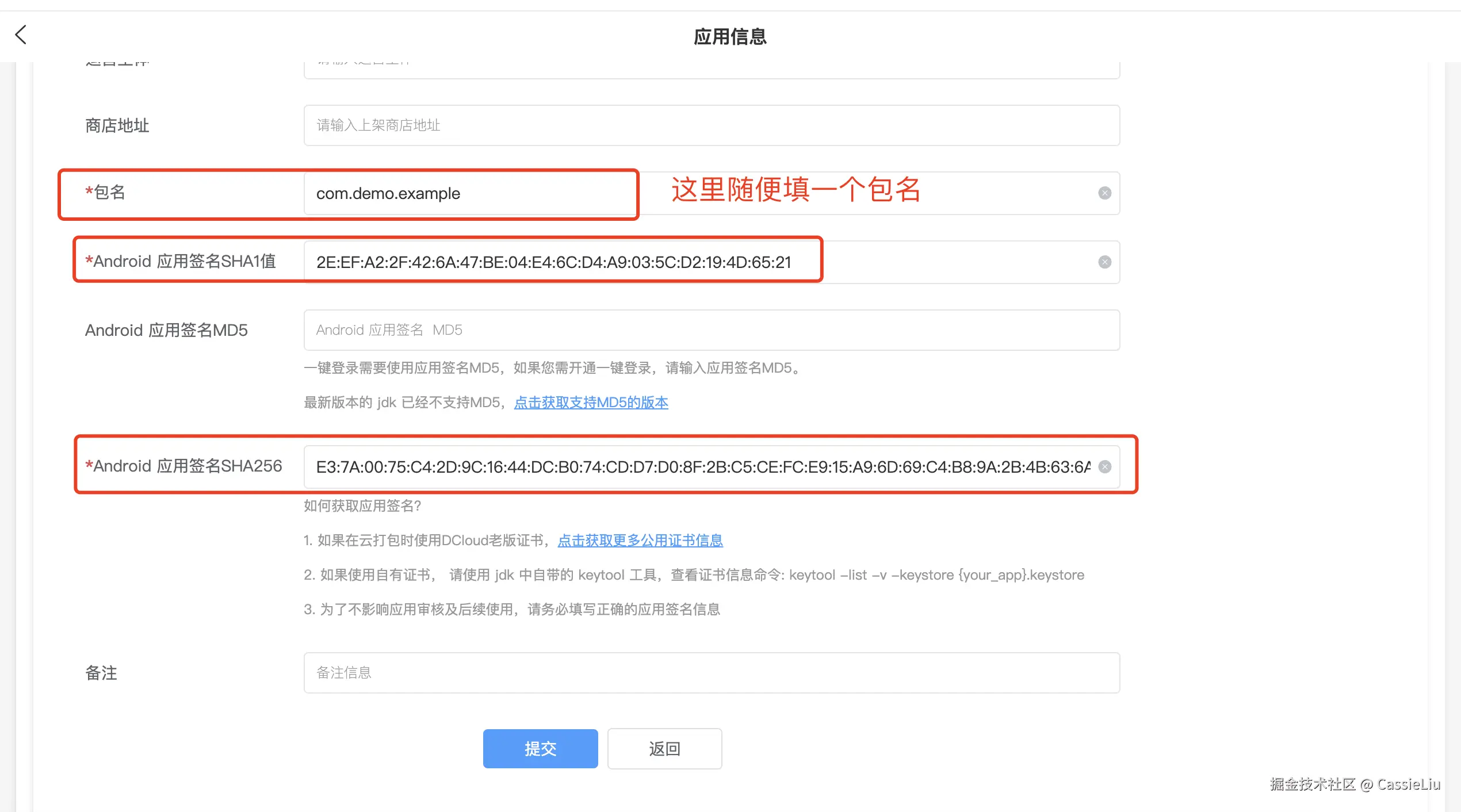This screenshot has height=812, width=1461.
Task: Click the partially hidden top input field
Action: tap(711, 70)
